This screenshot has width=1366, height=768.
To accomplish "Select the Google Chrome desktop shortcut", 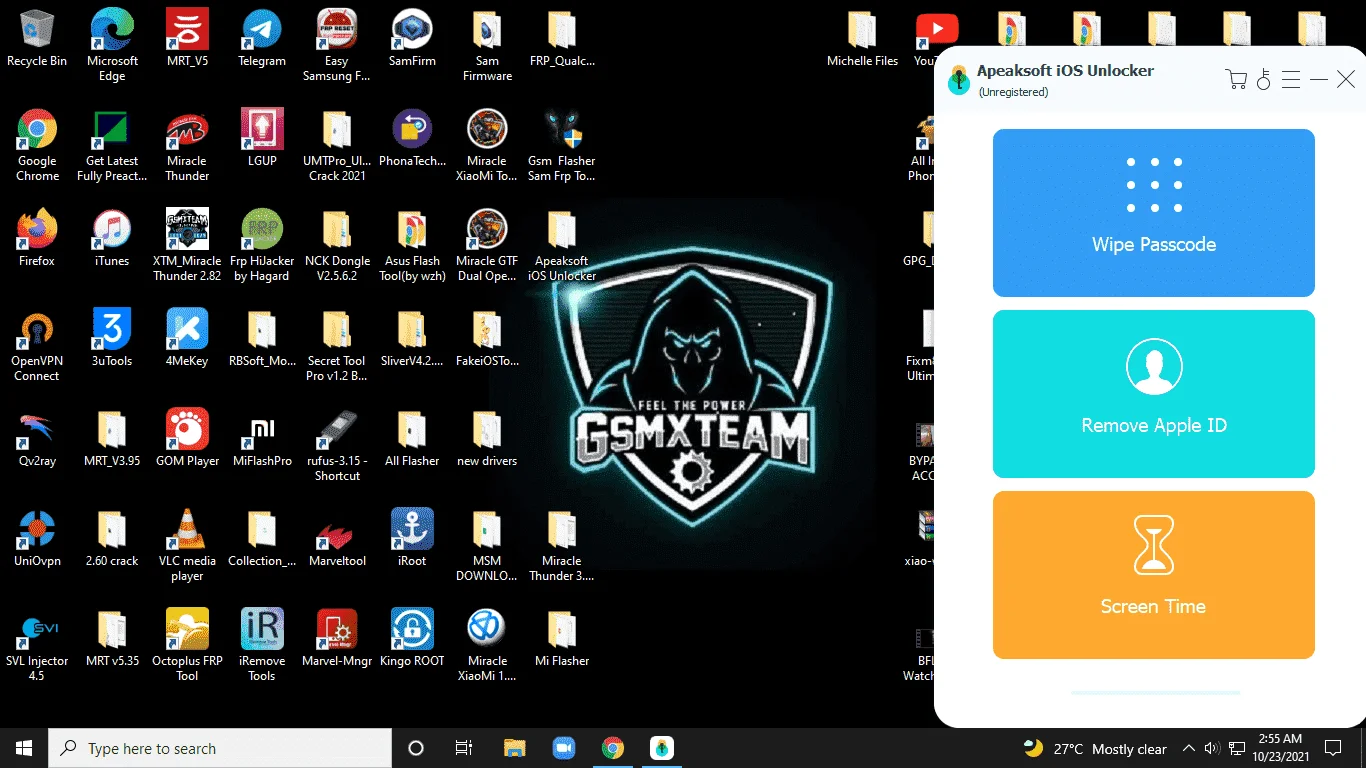I will [x=37, y=145].
